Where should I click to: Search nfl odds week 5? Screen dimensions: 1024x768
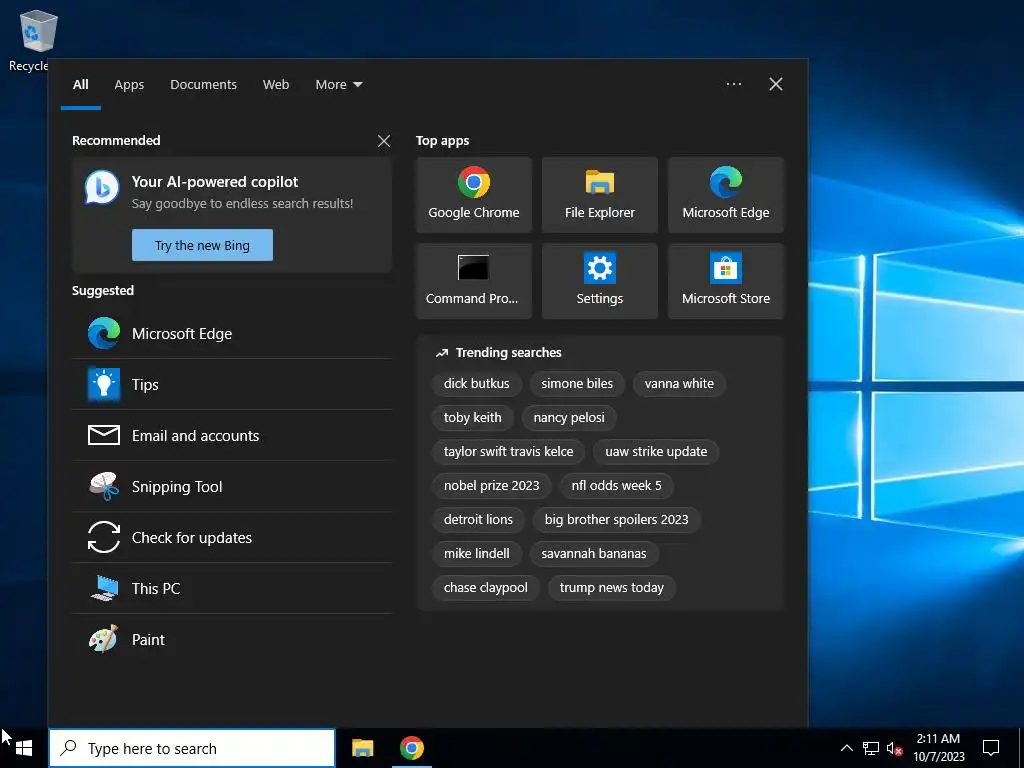616,485
